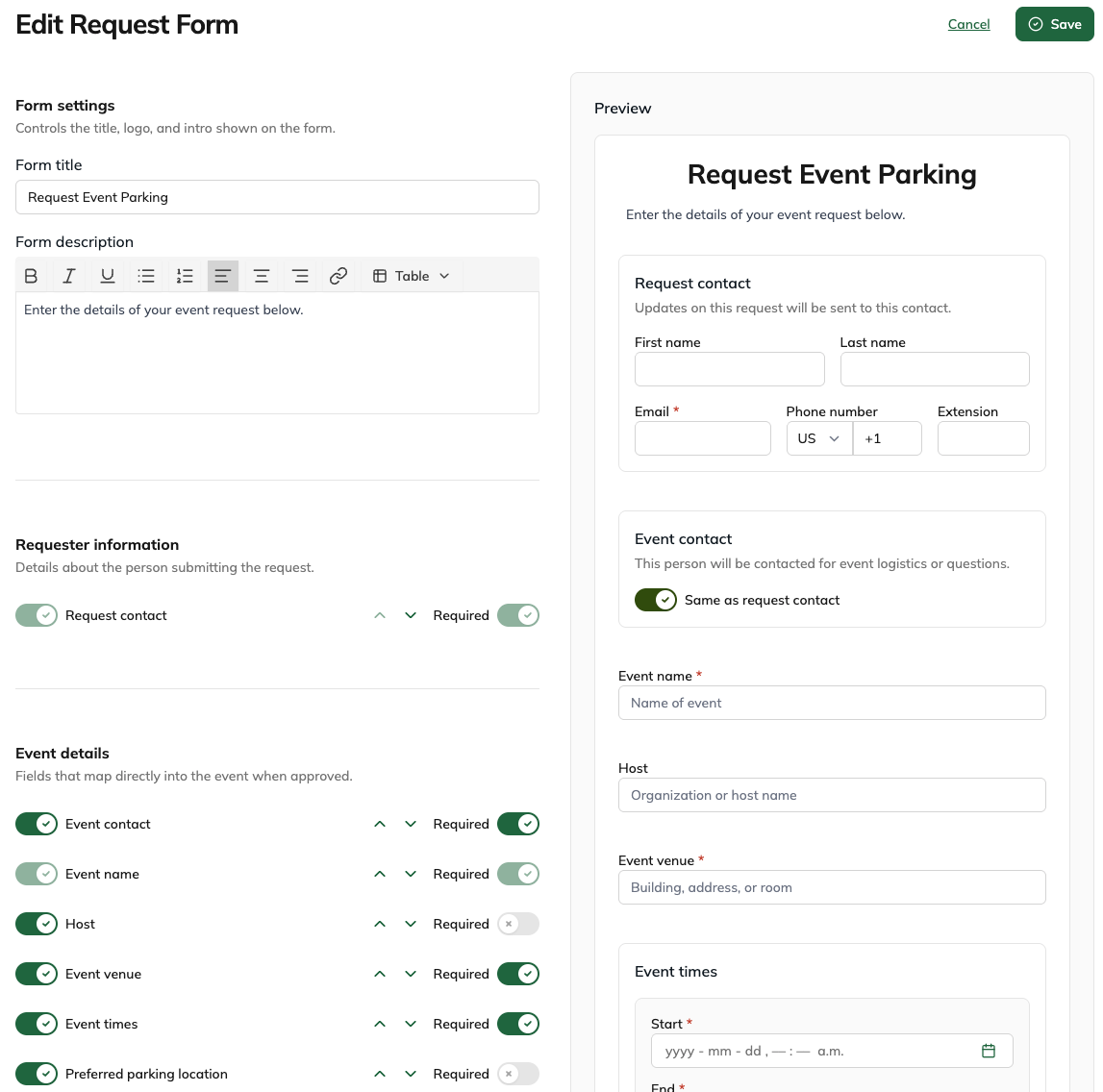Screen dimensions: 1103x1092
Task: Insert a link in description
Action: tap(338, 276)
